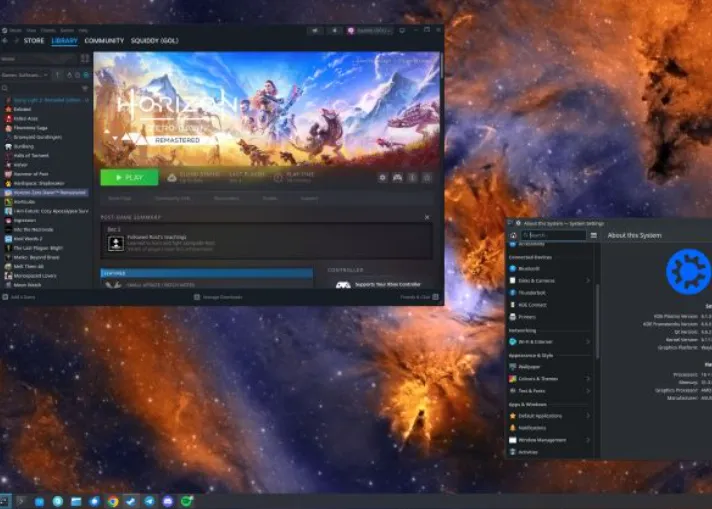Open Bluetooth in System Settings sidebar
712x509 pixels.
[x=551, y=269]
